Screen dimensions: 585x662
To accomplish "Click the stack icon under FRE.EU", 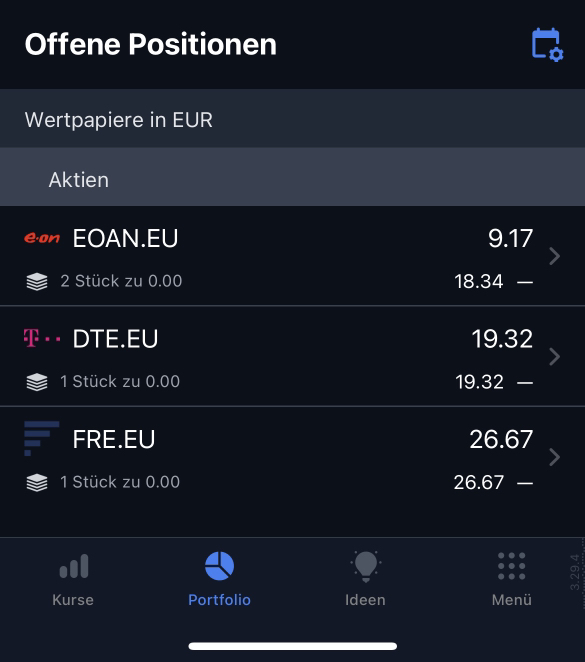I will point(37,483).
